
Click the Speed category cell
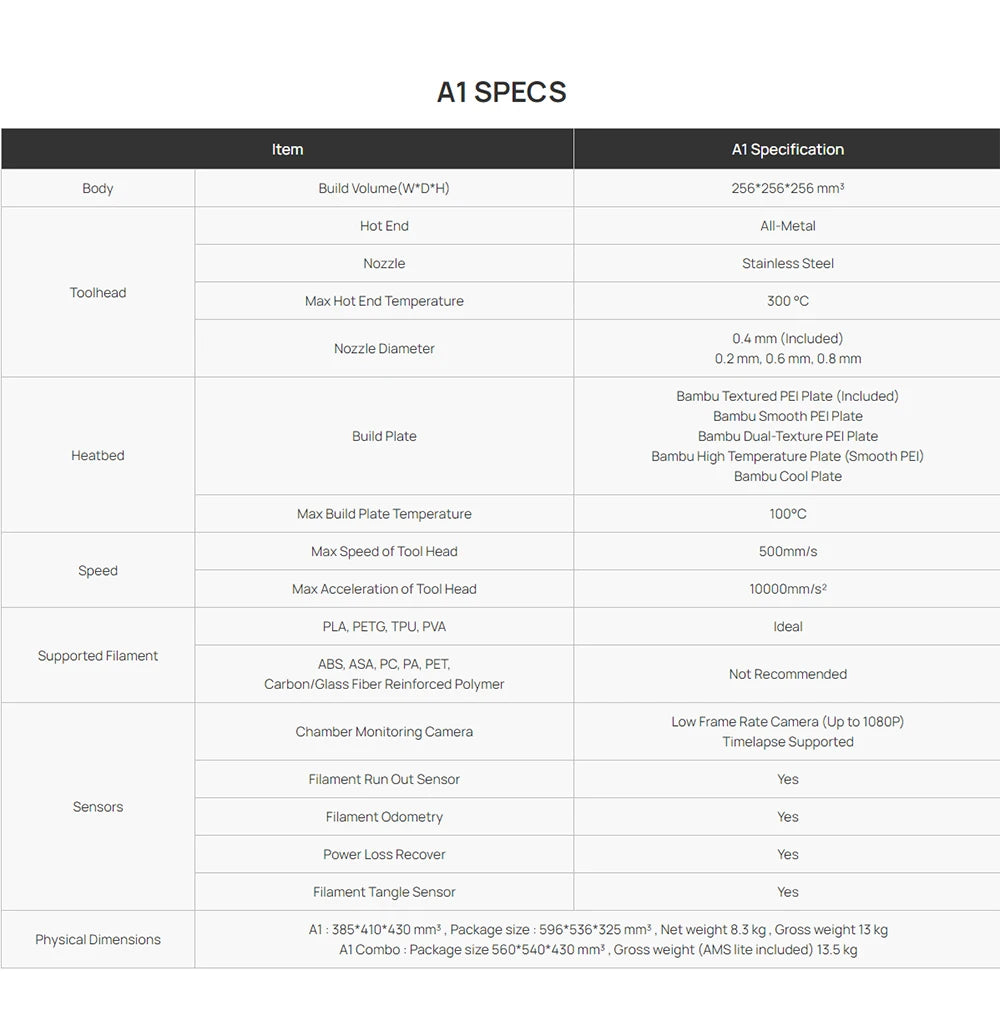pos(98,570)
